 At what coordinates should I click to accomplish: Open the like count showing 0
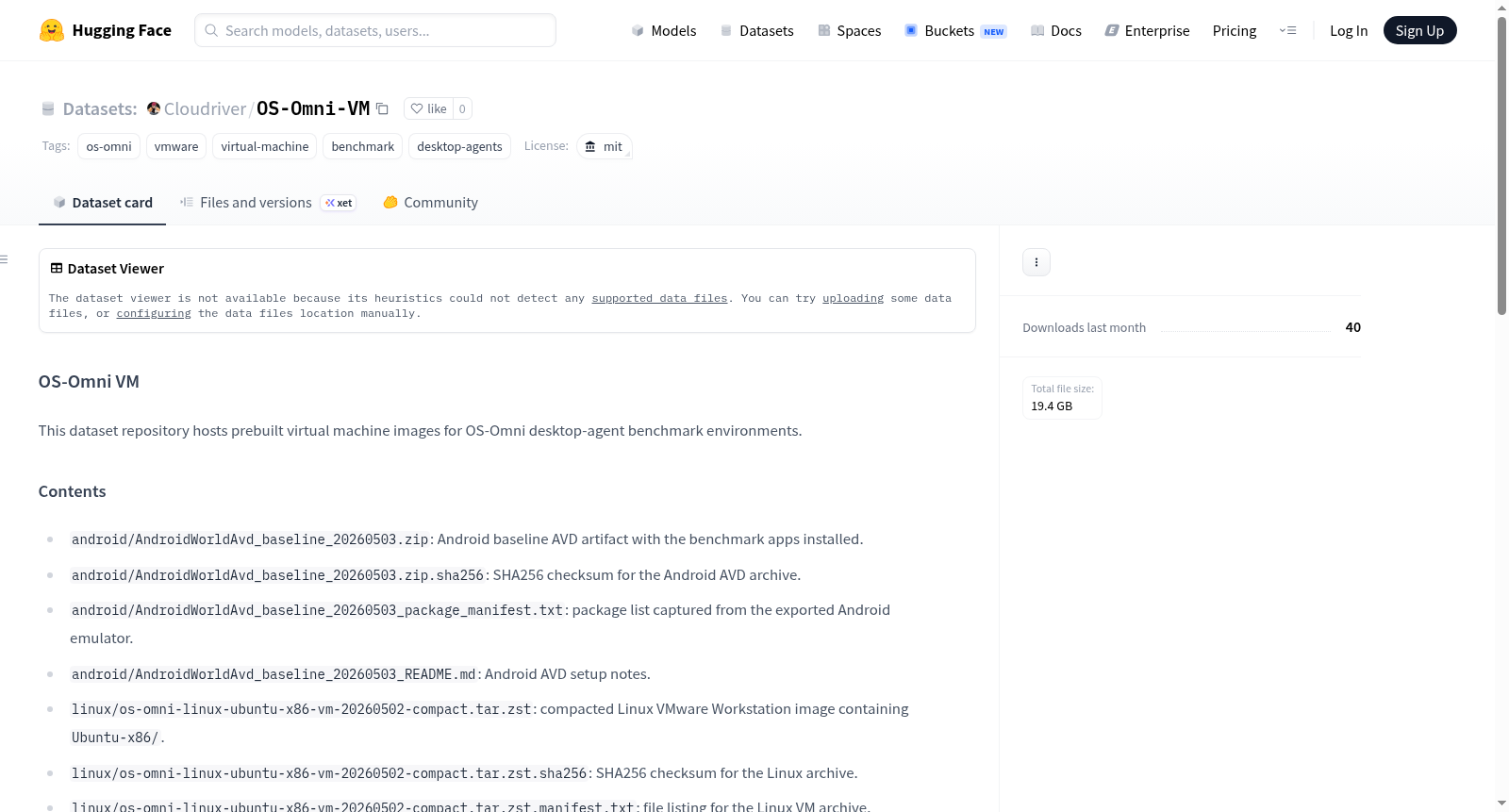462,108
